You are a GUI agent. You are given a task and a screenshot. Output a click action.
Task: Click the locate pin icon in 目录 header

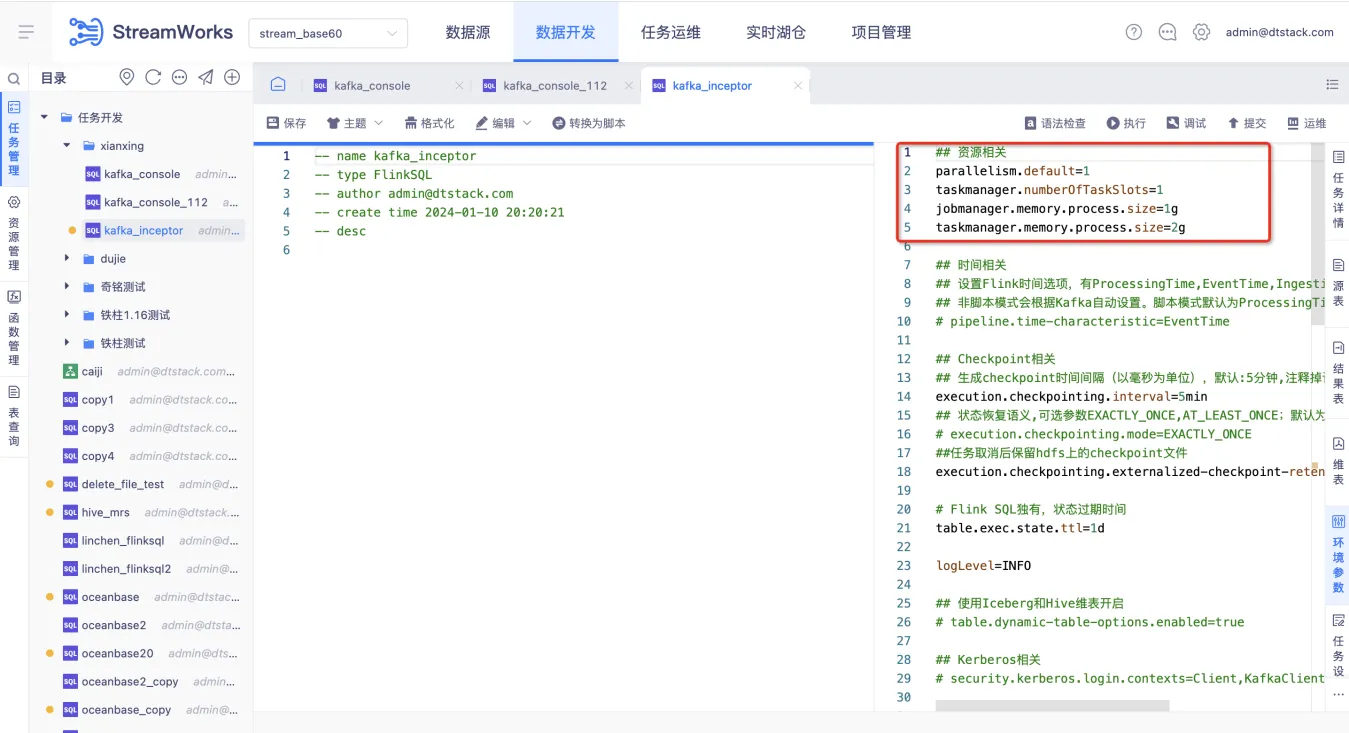(x=127, y=77)
